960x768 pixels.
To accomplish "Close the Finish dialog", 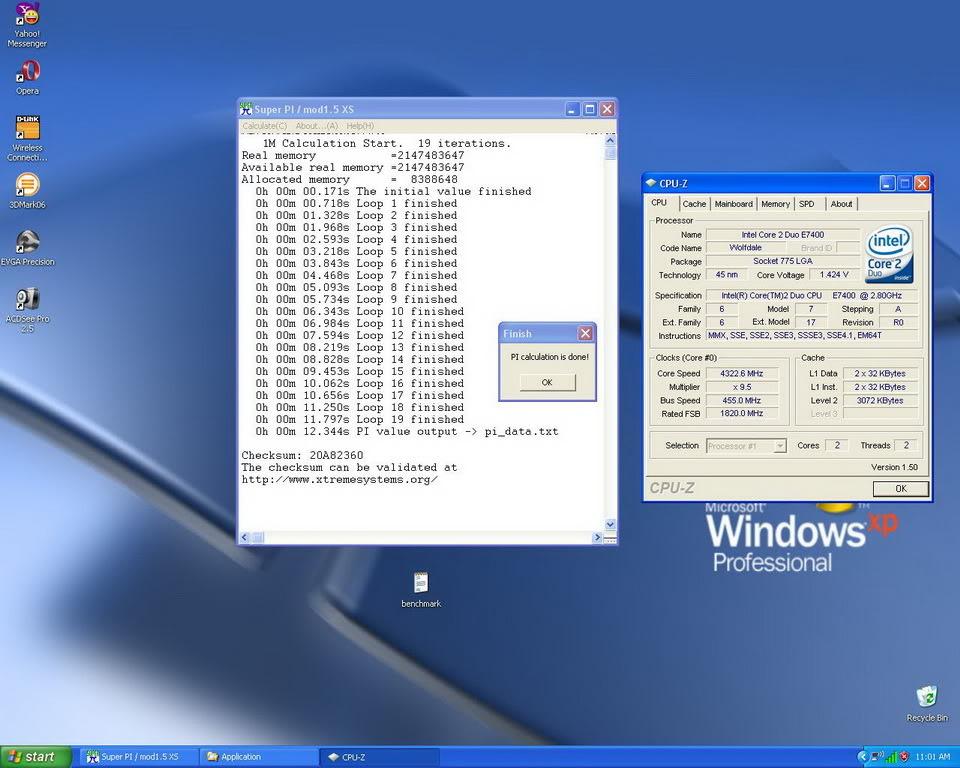I will [585, 333].
